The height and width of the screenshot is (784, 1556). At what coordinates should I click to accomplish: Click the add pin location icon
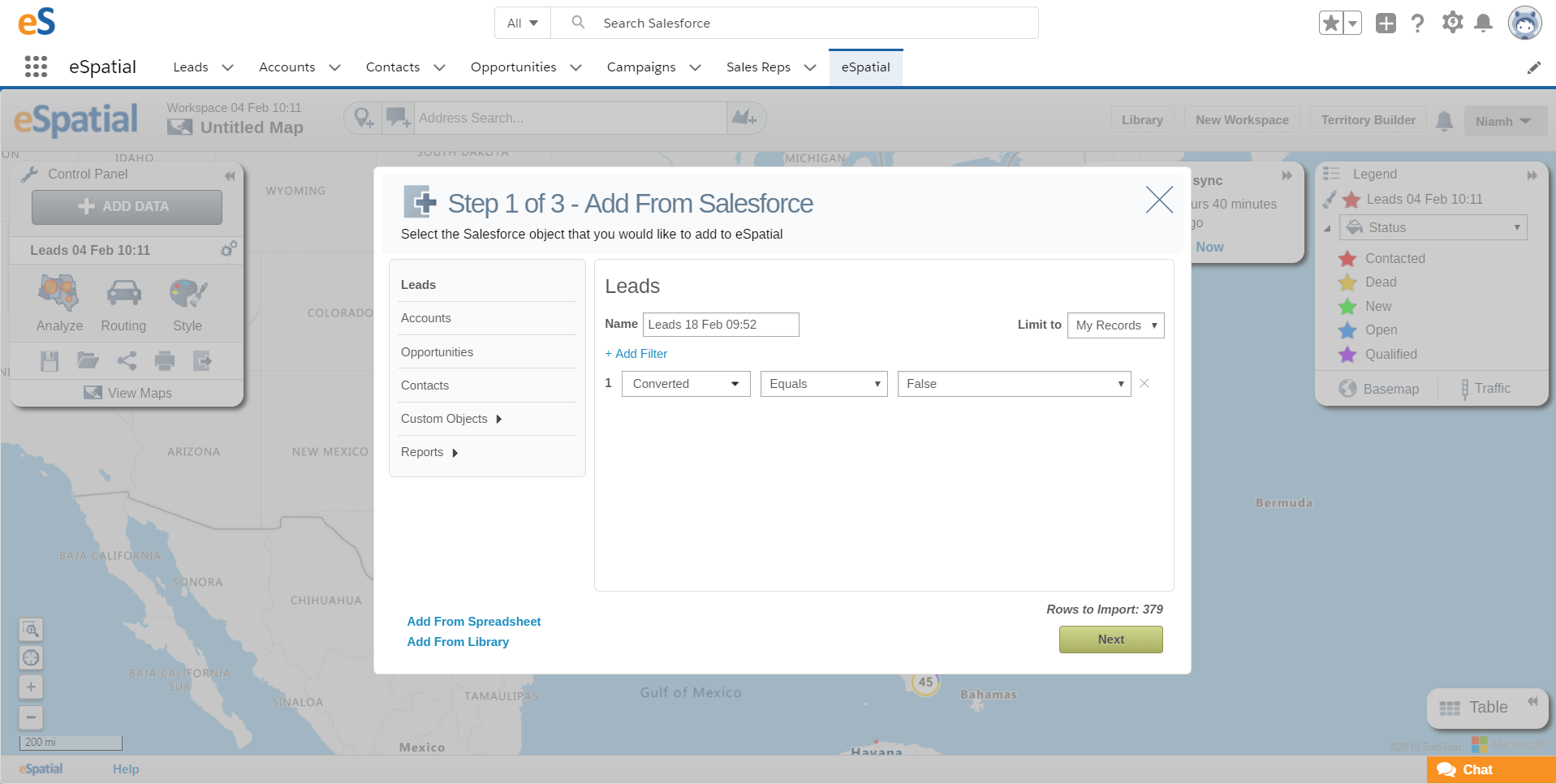tap(364, 118)
